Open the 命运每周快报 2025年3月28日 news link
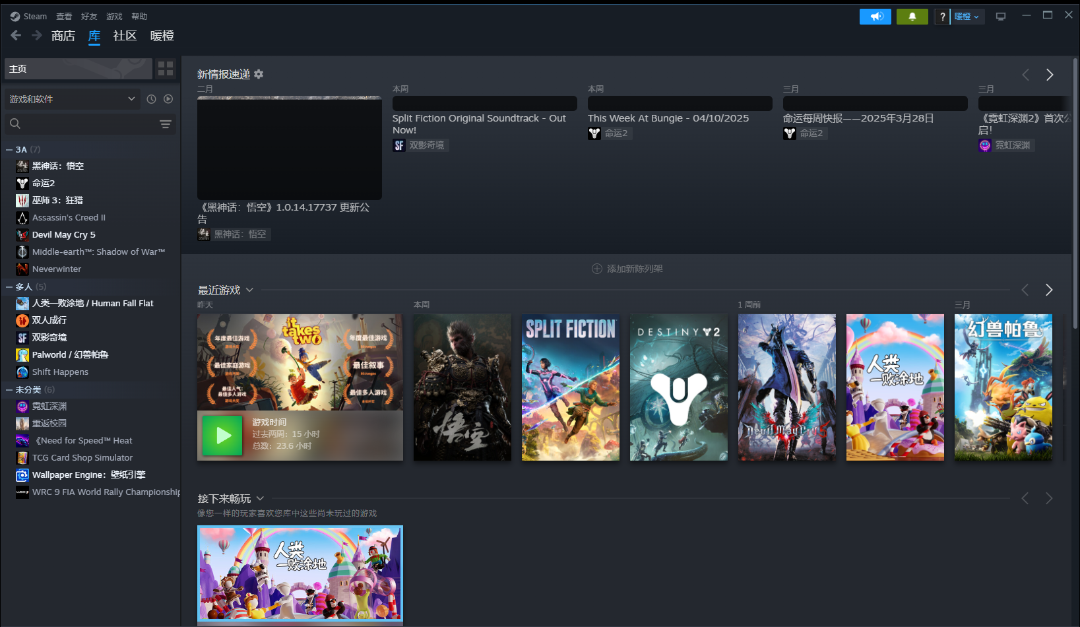The height and width of the screenshot is (627, 1080). pyautogui.click(x=858, y=119)
